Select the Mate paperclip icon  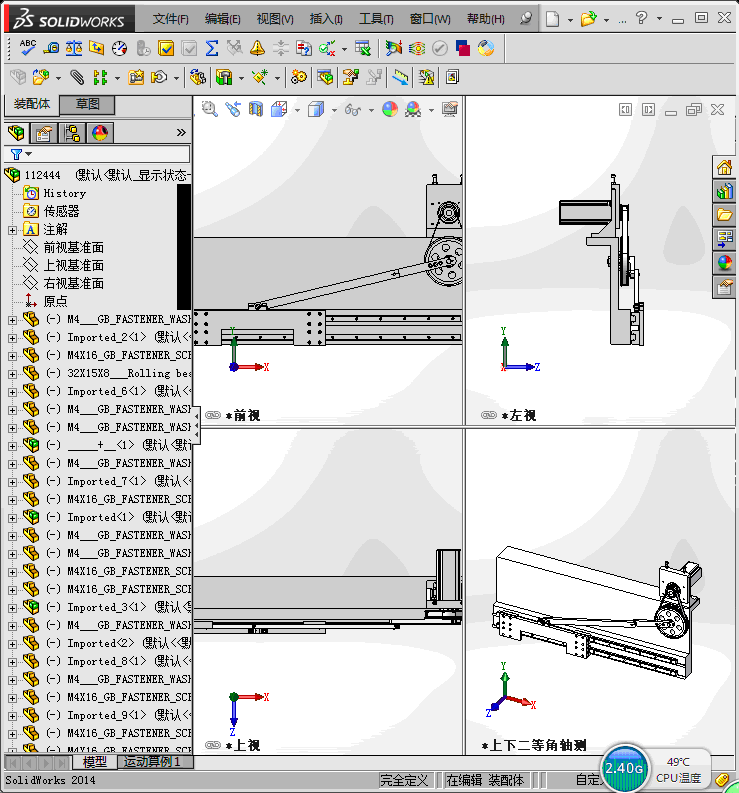[77, 77]
